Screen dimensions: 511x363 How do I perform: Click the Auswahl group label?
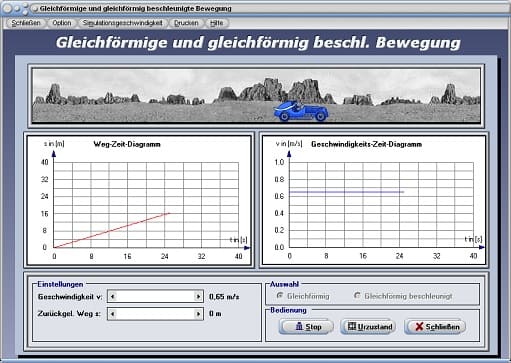[284, 284]
